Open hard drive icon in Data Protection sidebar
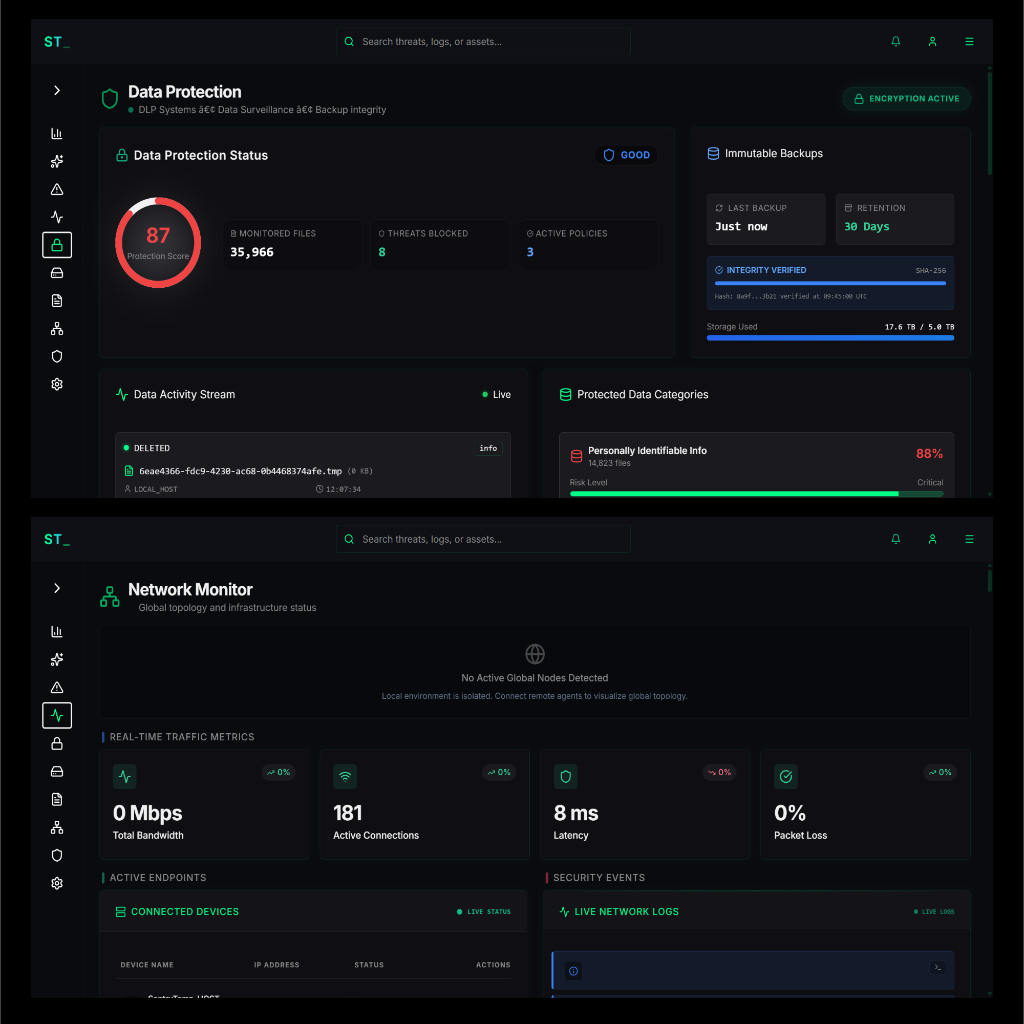This screenshot has height=1024, width=1024. [57, 273]
